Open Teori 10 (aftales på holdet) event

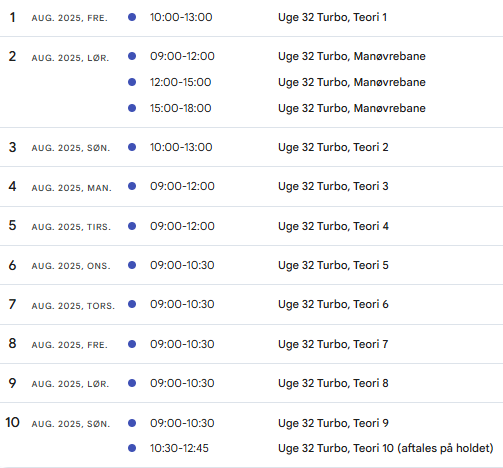[385, 448]
